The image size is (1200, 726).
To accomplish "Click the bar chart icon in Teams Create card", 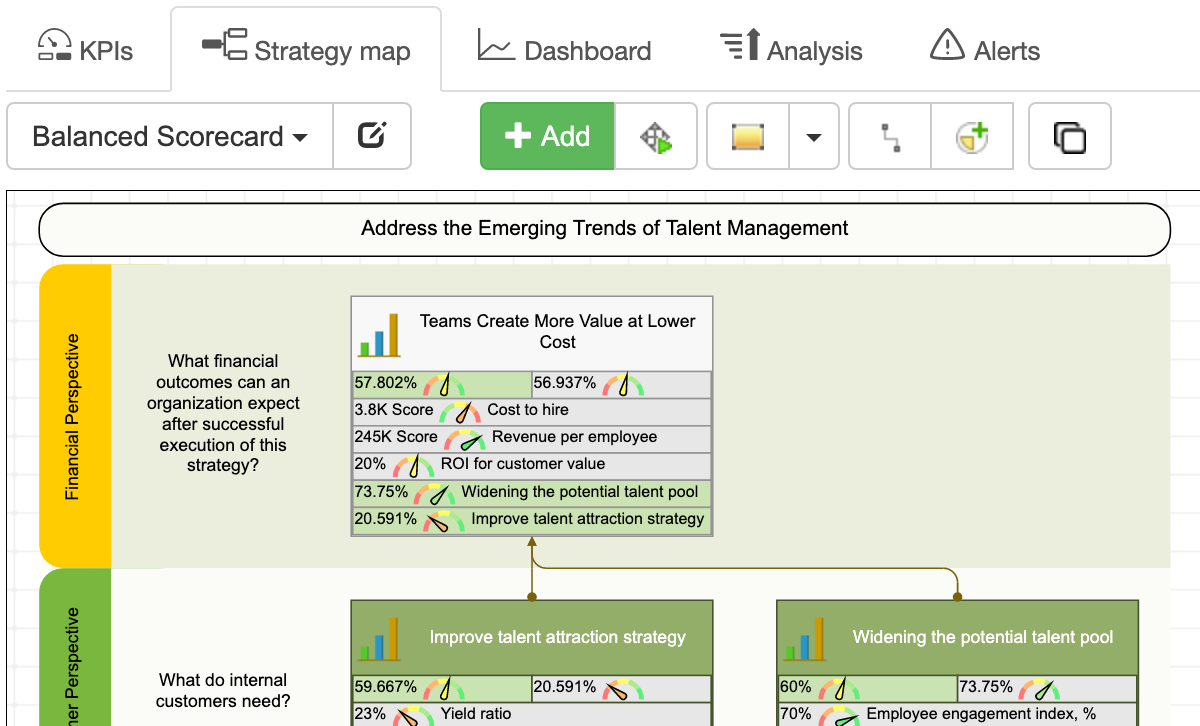I will pyautogui.click(x=380, y=335).
